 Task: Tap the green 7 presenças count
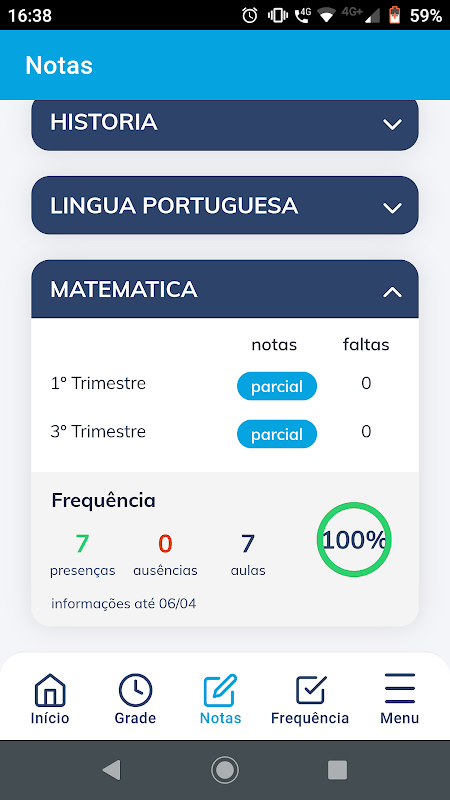82,543
